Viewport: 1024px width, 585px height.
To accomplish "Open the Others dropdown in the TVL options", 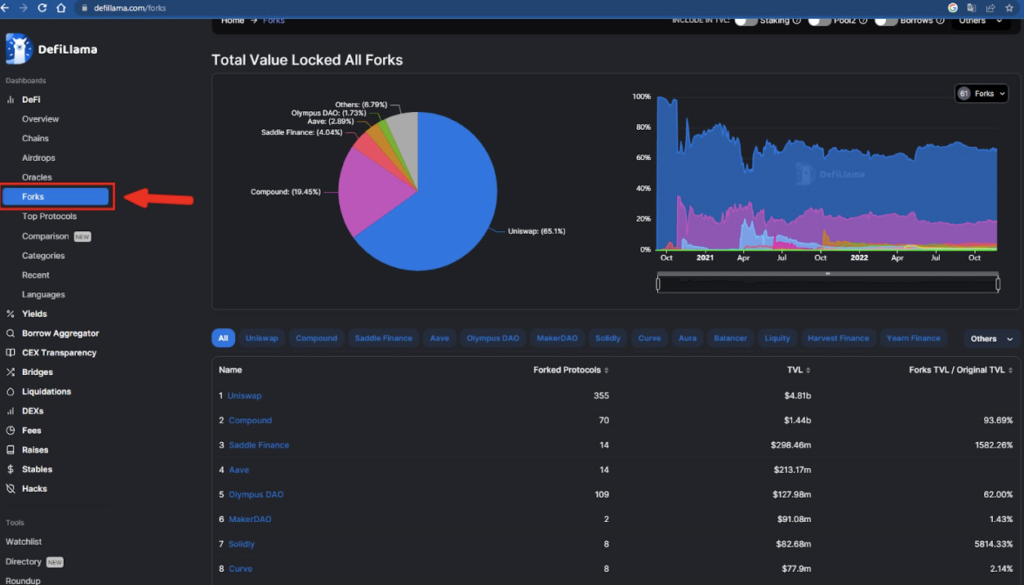I will point(980,21).
